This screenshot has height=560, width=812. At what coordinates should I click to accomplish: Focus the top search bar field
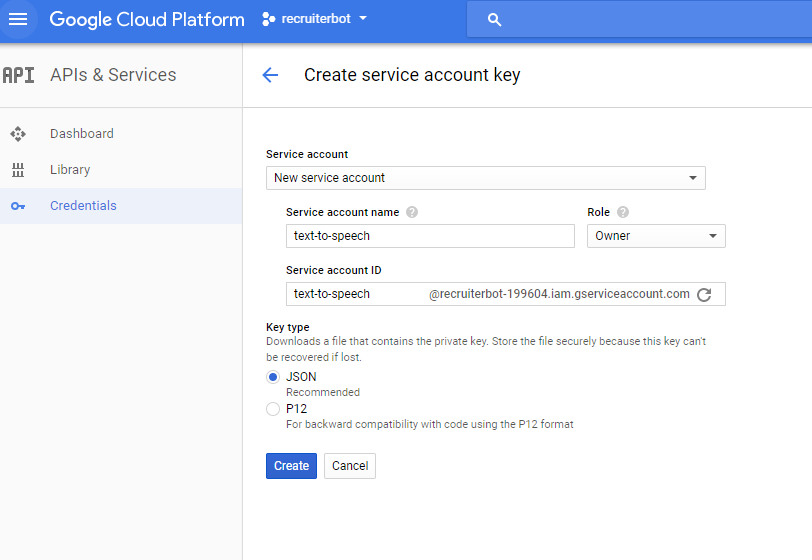639,19
